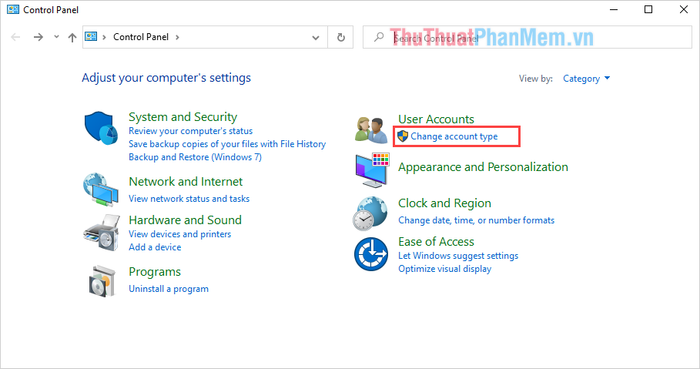Open the address bar history dropdown
Image resolution: width=700 pixels, height=369 pixels.
click(x=316, y=37)
